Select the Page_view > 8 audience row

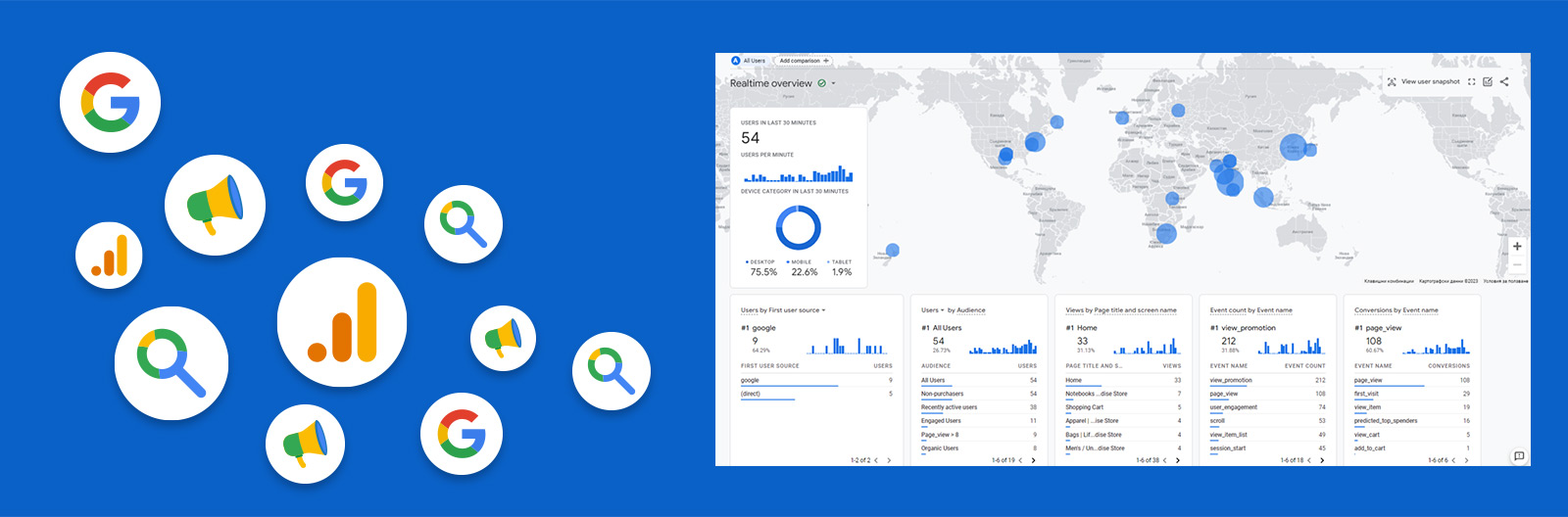(979, 436)
